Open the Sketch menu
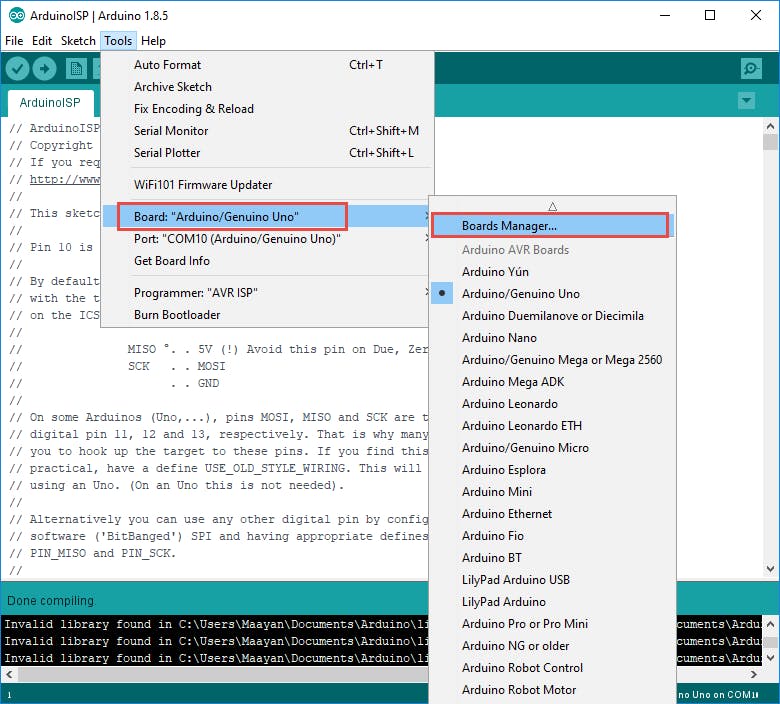 pyautogui.click(x=78, y=41)
